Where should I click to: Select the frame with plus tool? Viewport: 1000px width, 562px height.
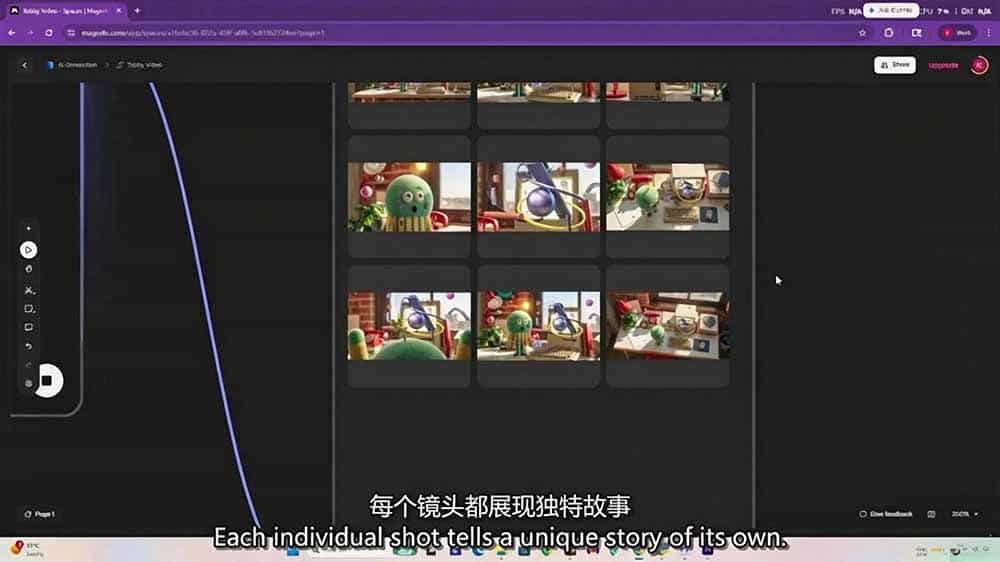29,309
